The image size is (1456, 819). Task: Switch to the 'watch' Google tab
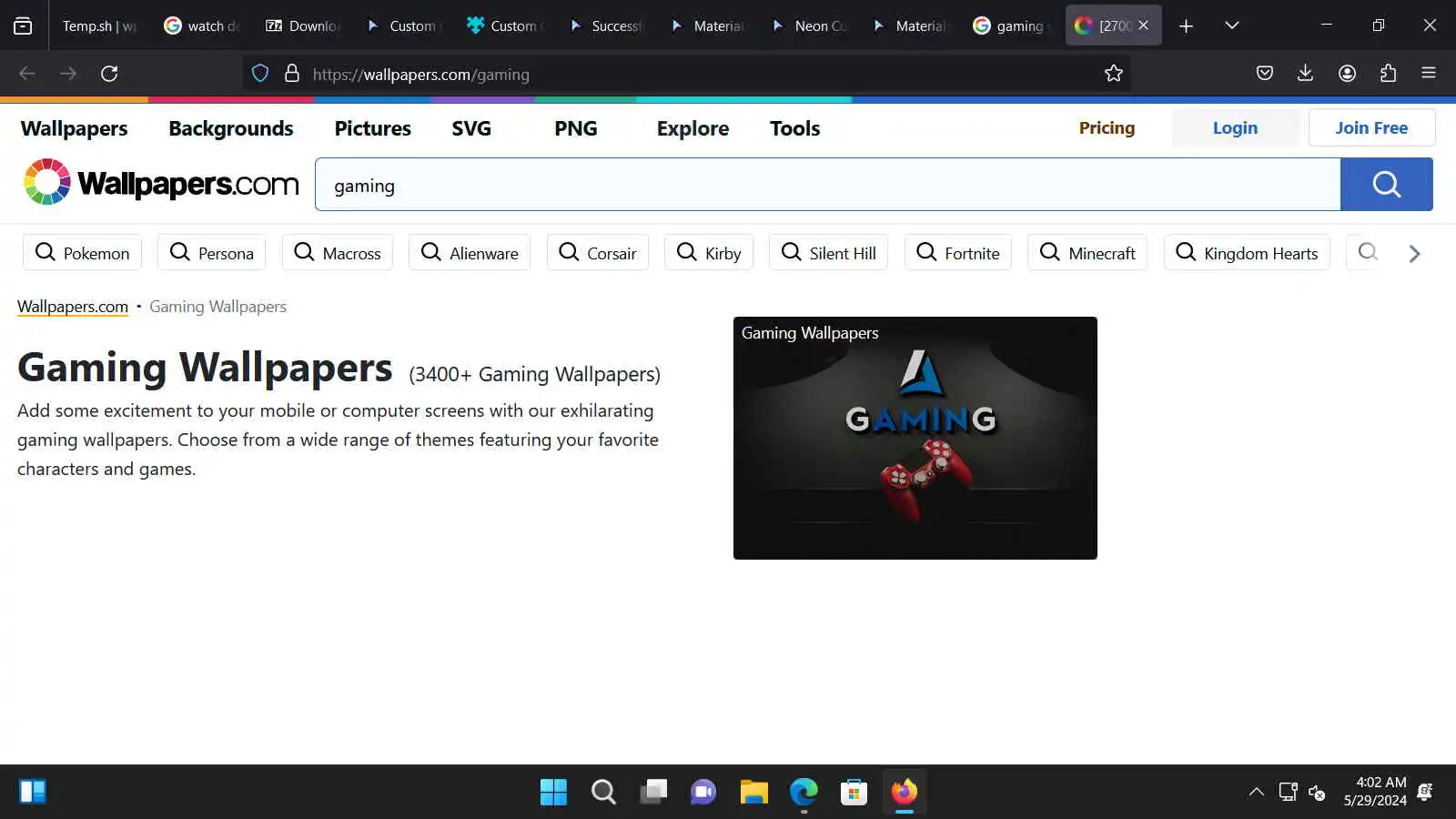coord(202,25)
